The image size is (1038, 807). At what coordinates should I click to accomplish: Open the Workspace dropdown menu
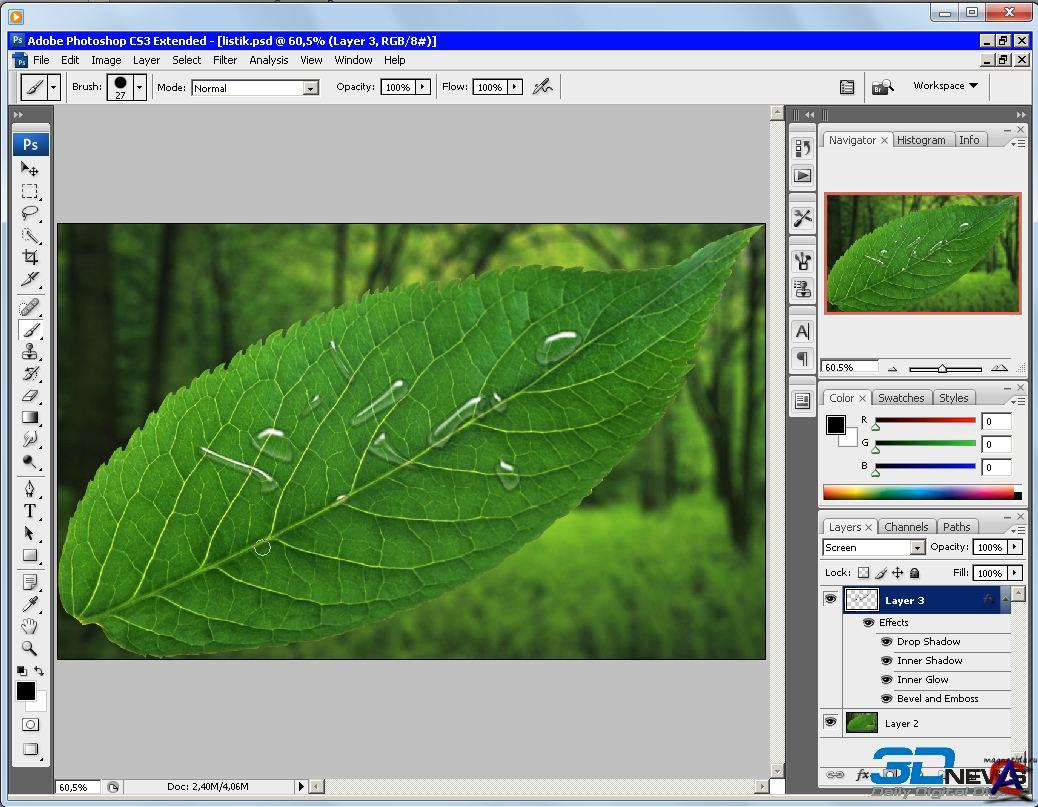tap(945, 86)
